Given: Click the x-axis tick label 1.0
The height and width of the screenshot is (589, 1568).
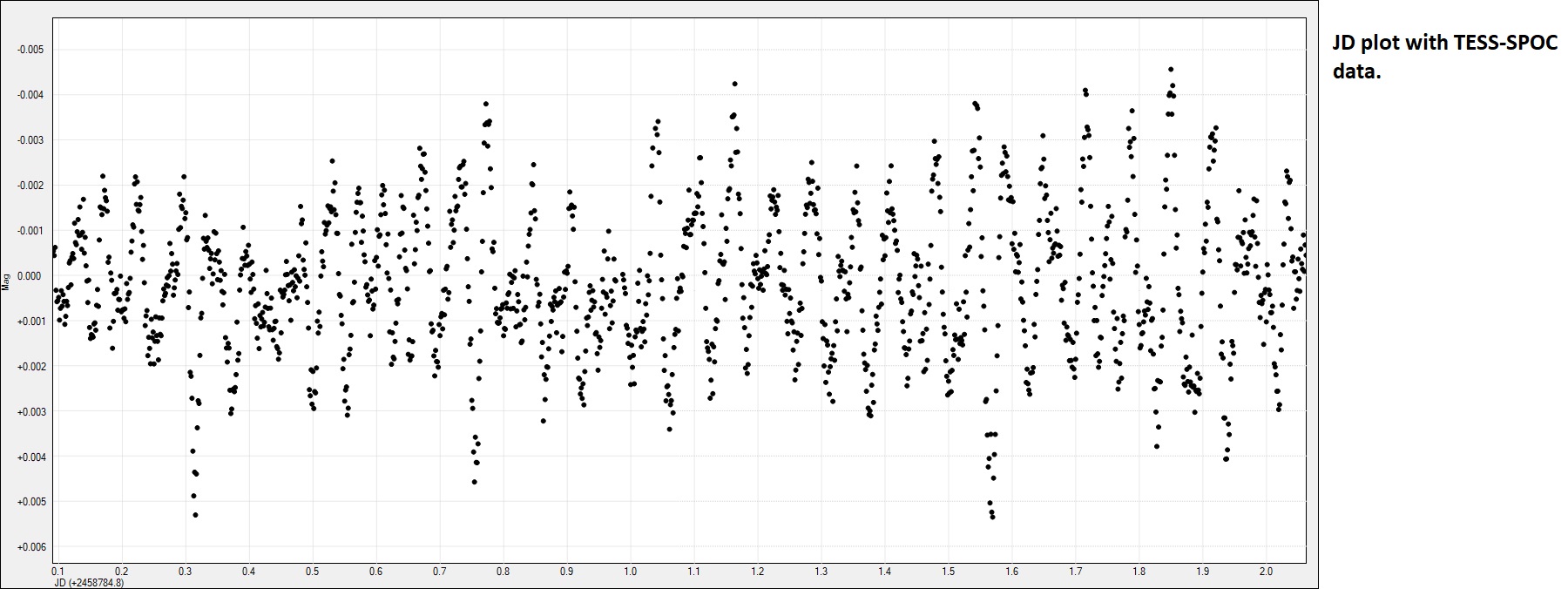Looking at the screenshot, I should point(631,572).
